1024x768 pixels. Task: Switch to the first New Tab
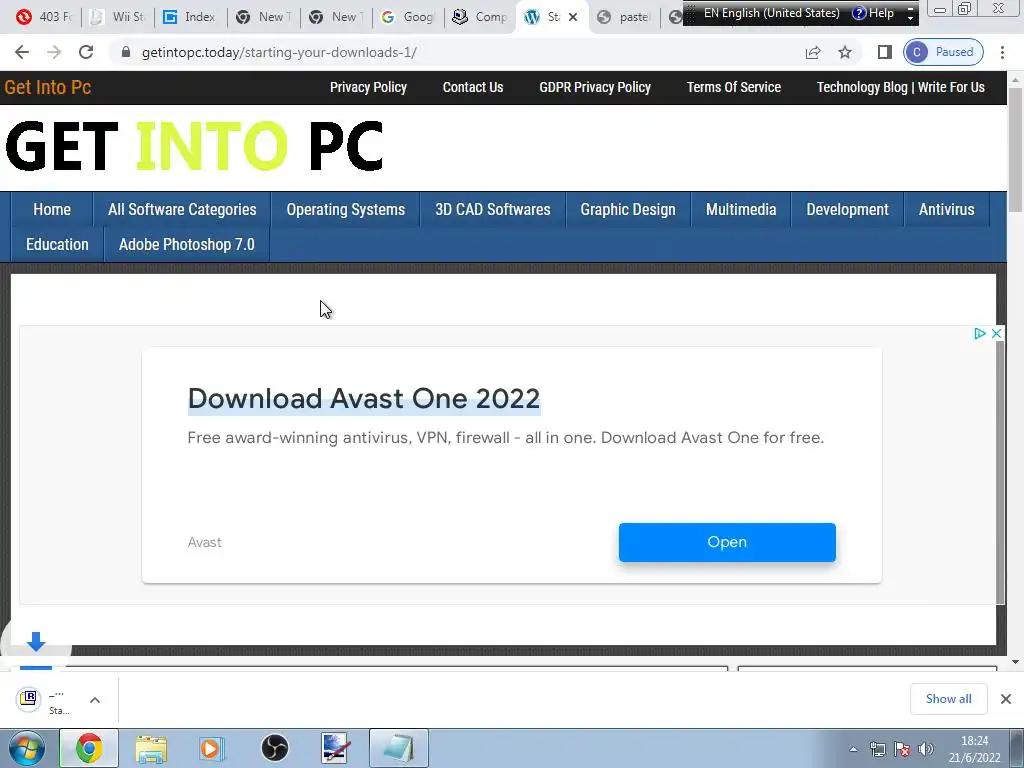263,17
